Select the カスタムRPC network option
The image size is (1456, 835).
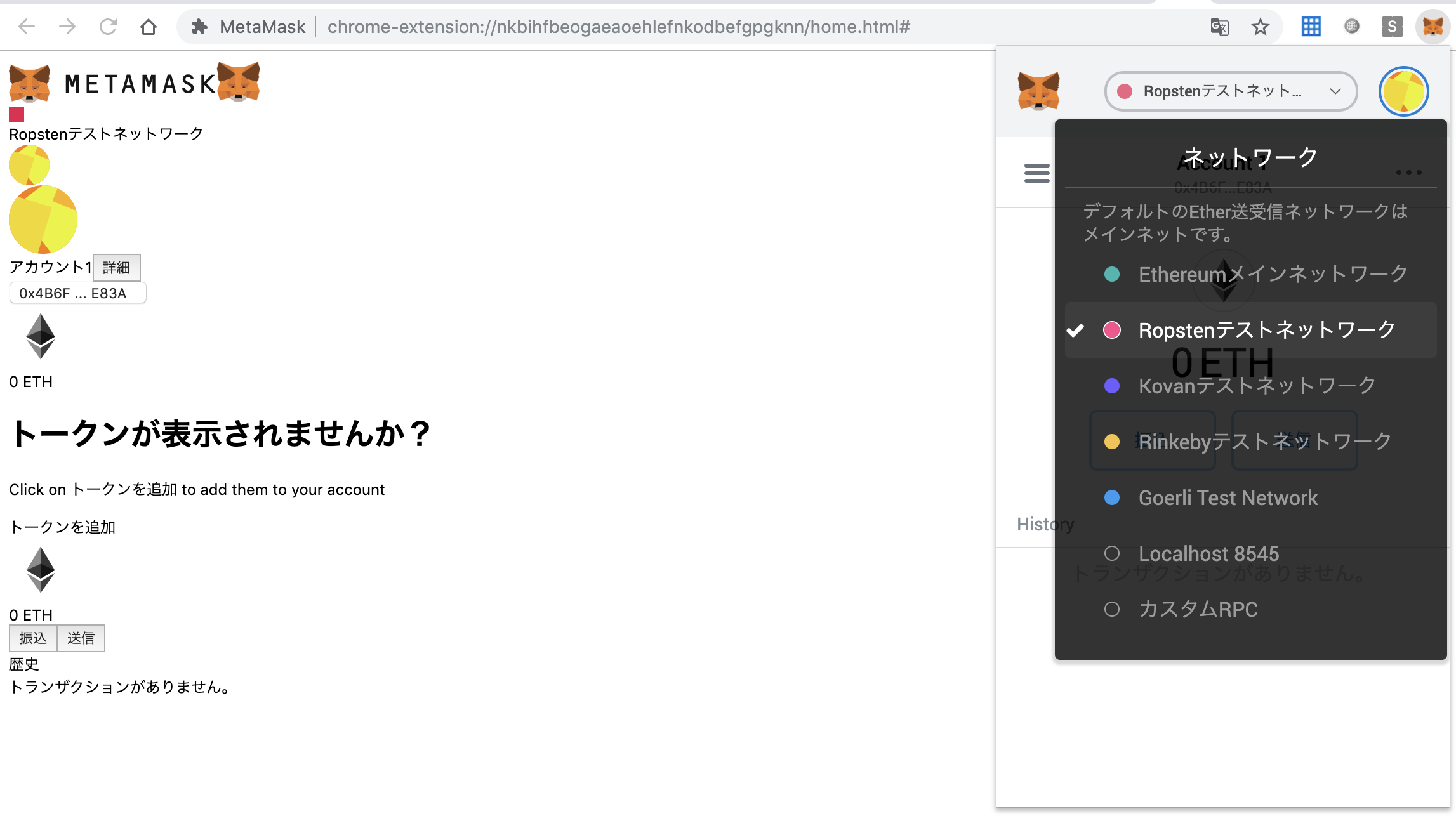tap(1197, 609)
